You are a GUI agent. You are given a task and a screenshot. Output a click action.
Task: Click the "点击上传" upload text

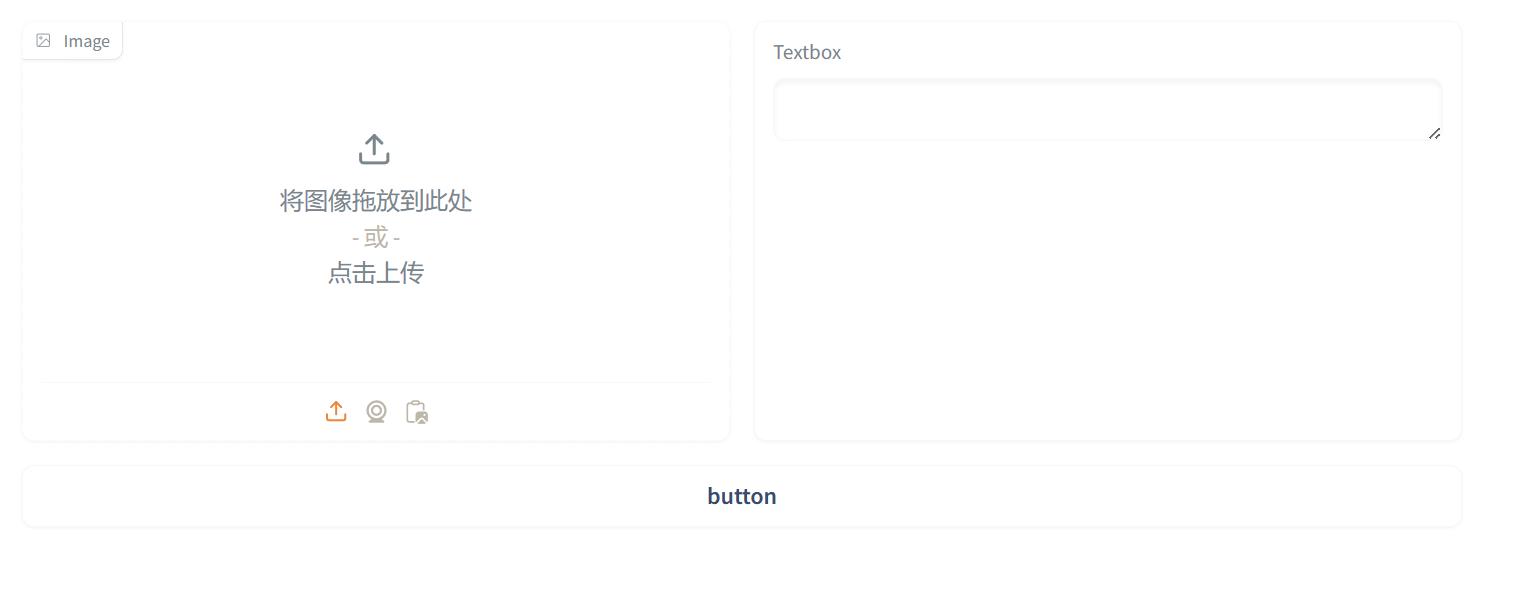tap(376, 273)
